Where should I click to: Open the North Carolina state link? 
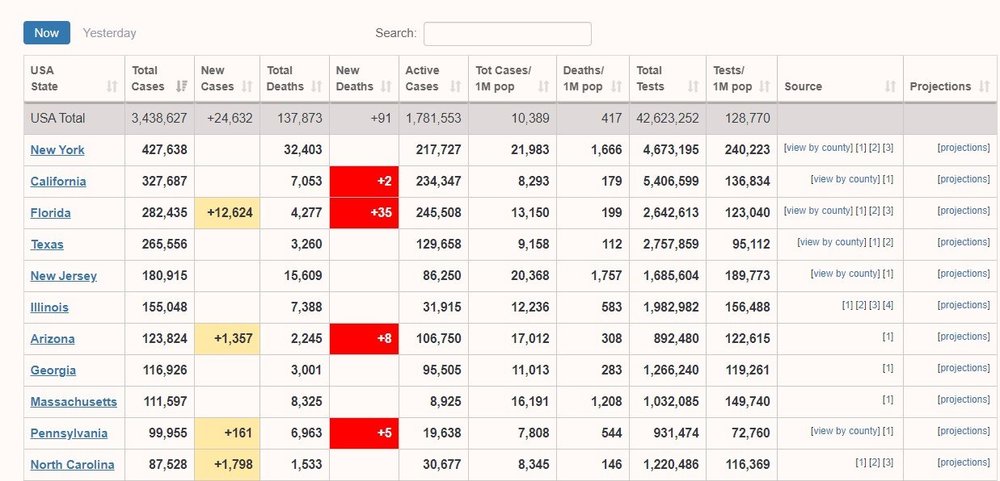click(72, 465)
